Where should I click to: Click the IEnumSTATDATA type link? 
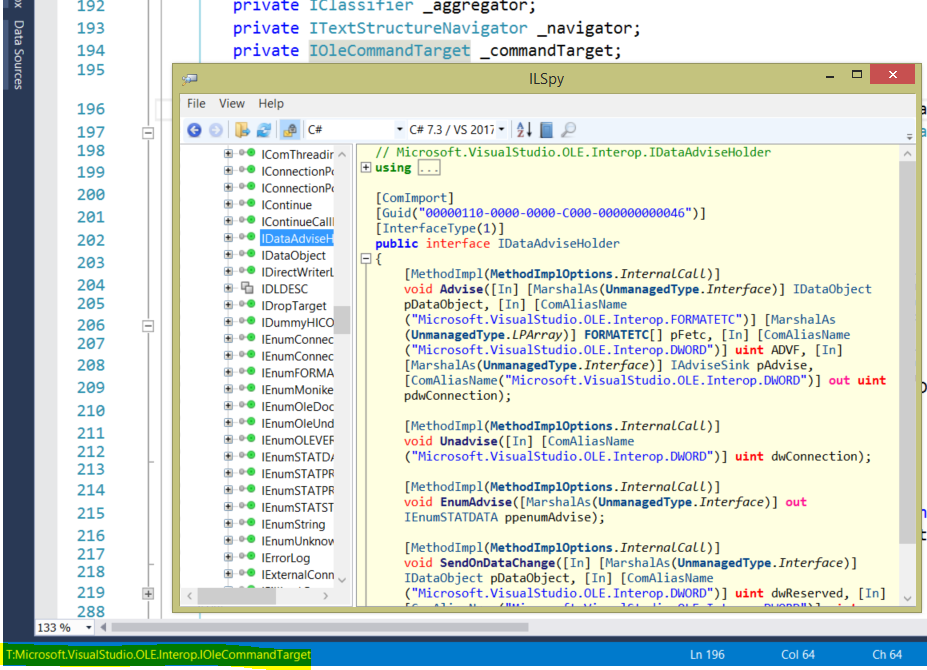(x=450, y=517)
